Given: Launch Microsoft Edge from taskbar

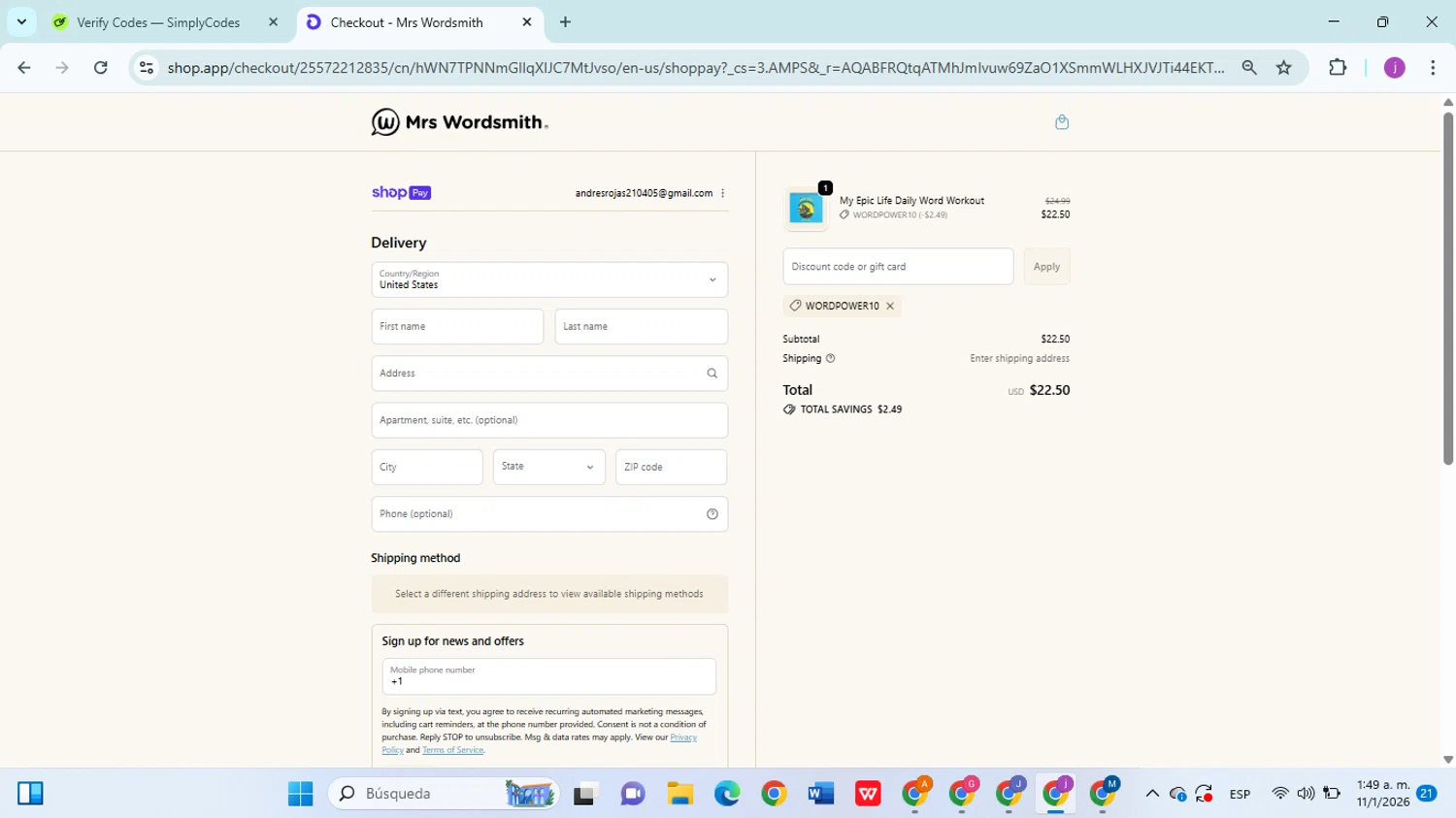Looking at the screenshot, I should (726, 794).
